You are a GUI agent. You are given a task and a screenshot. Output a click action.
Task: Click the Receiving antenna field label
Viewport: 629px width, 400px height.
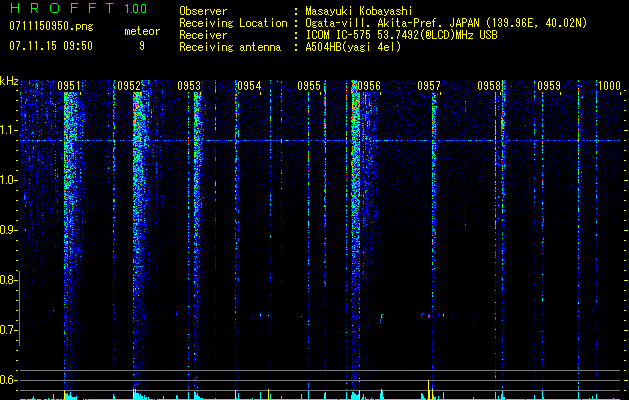click(230, 47)
